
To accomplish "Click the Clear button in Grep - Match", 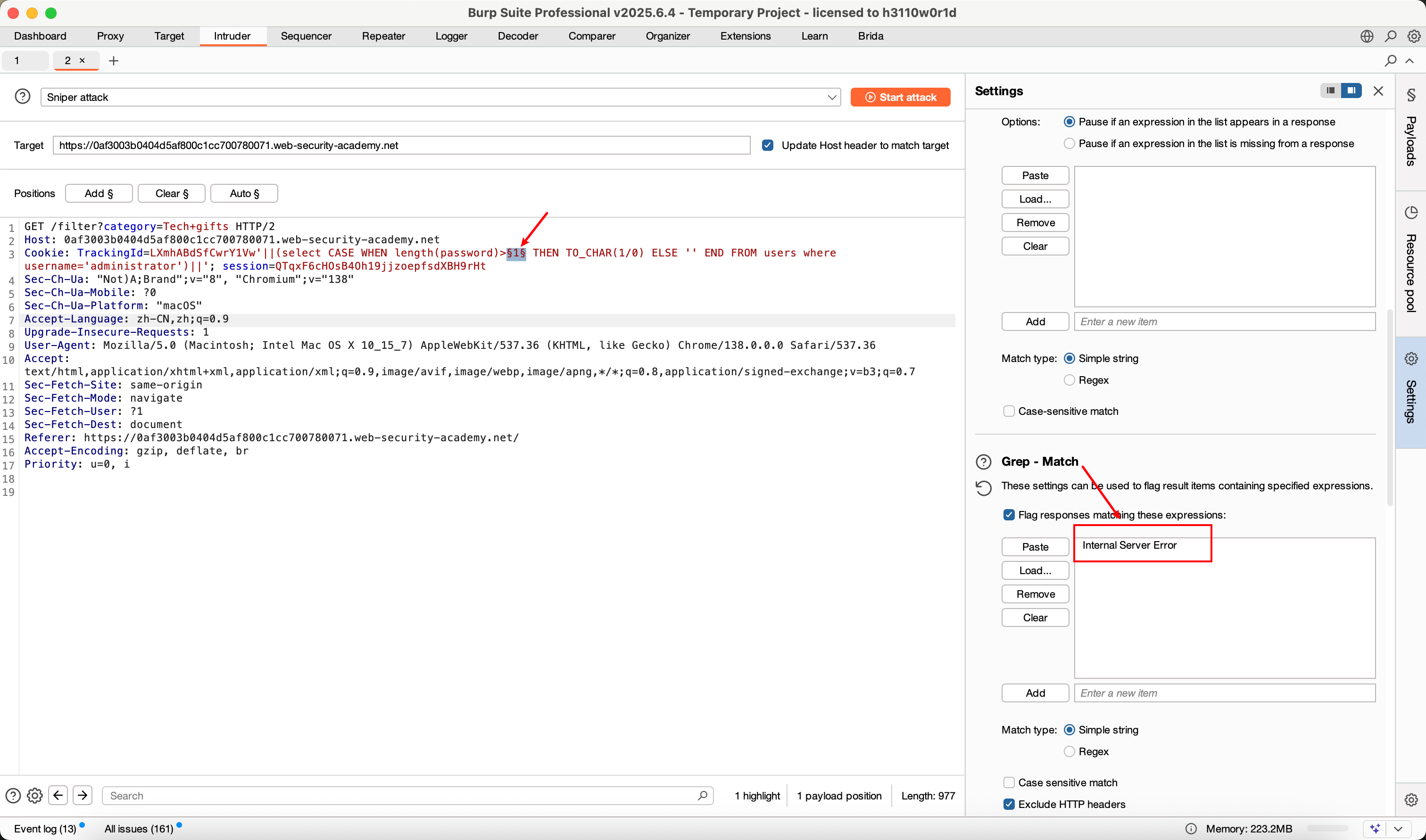I will (x=1036, y=618).
